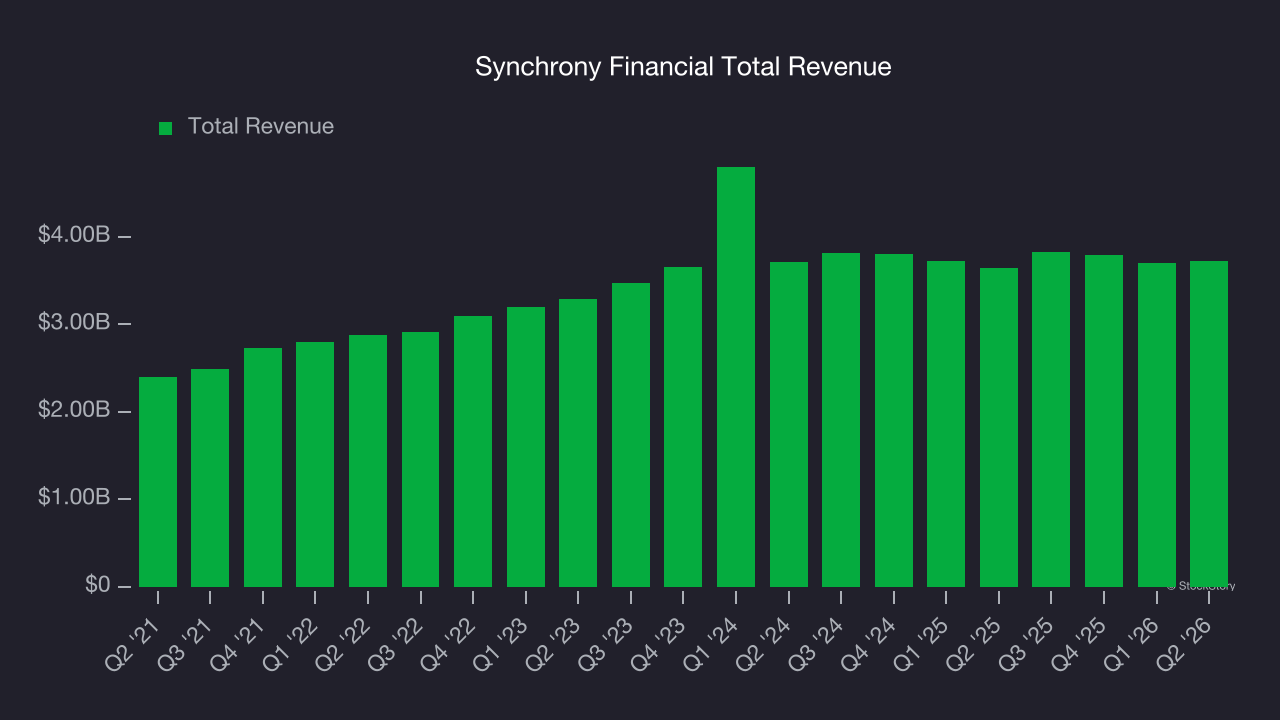1280x720 pixels.
Task: Click the $3.00B y-axis label
Action: tap(74, 323)
